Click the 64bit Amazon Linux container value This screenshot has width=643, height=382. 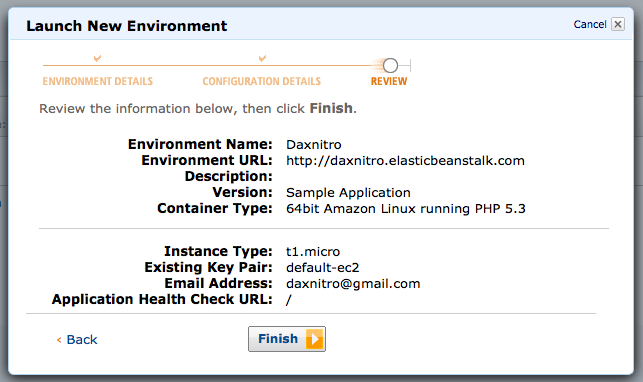click(x=406, y=209)
